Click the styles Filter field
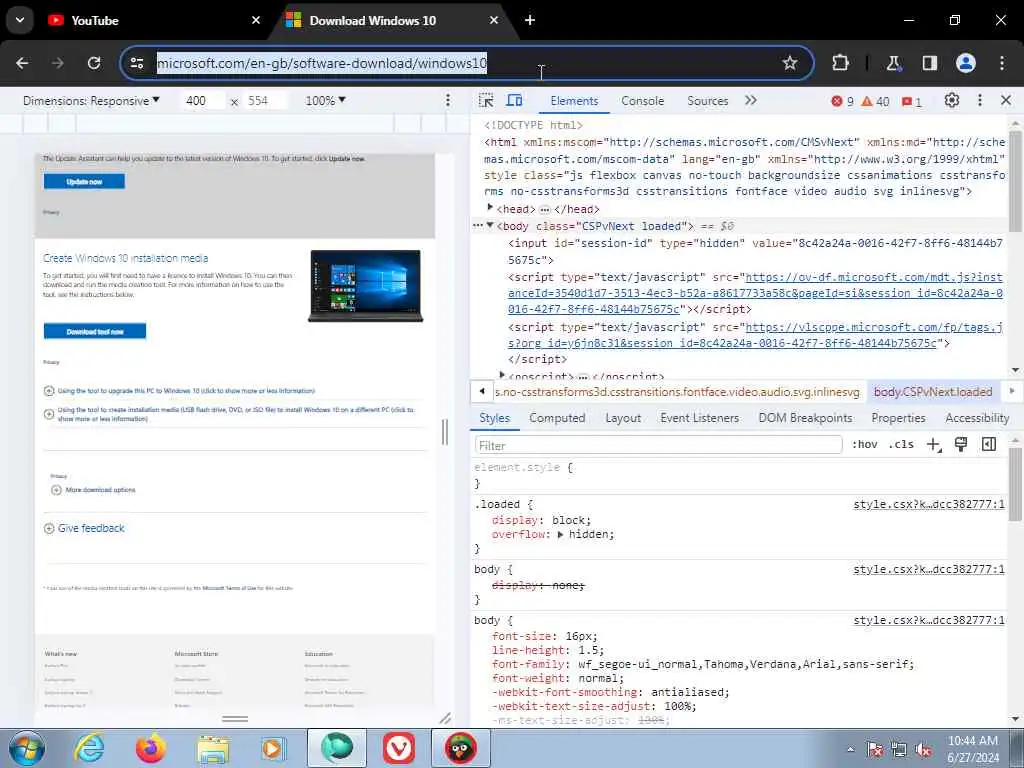 (x=658, y=445)
